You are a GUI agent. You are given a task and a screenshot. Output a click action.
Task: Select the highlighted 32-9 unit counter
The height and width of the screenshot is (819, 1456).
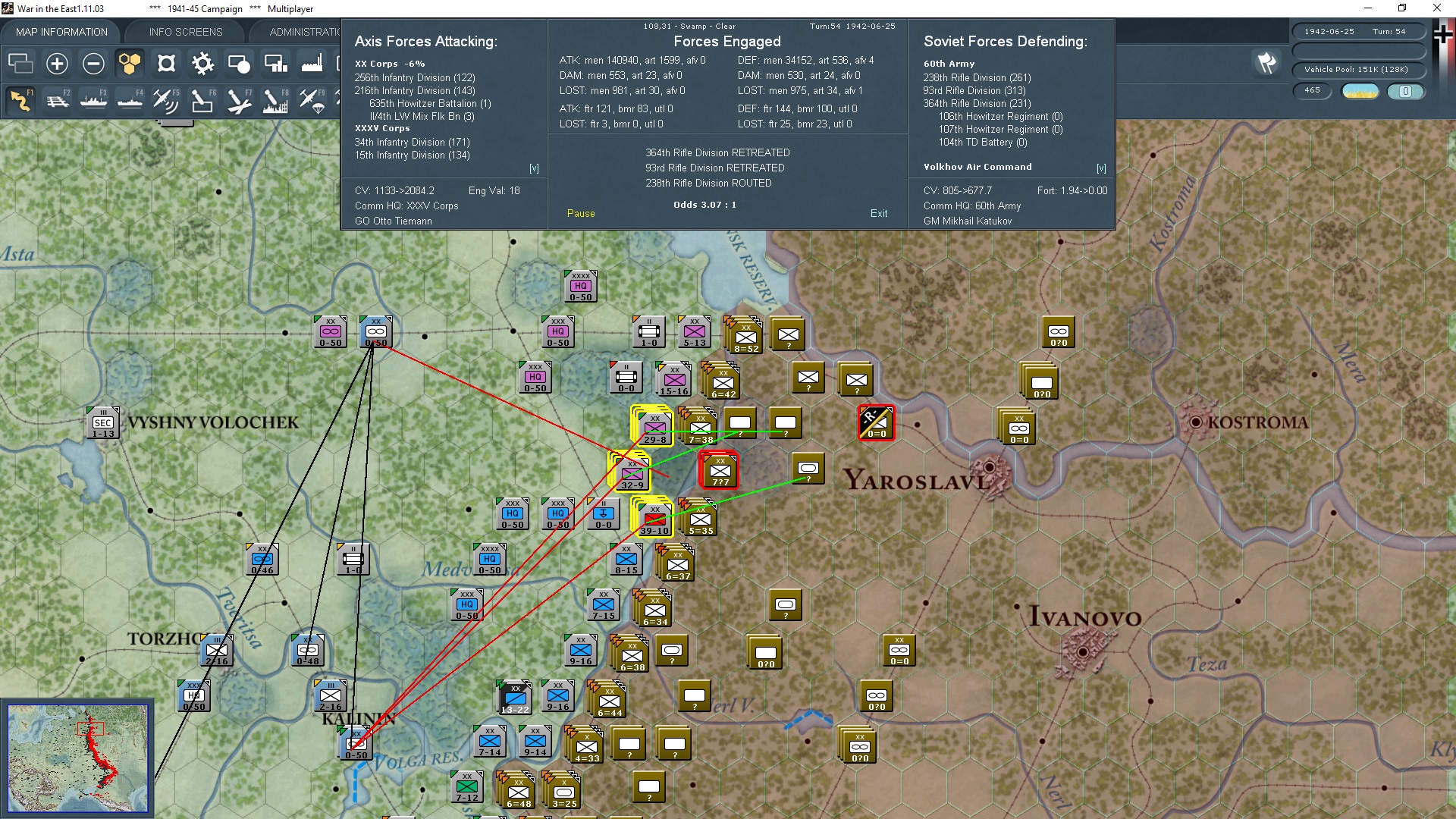point(632,473)
